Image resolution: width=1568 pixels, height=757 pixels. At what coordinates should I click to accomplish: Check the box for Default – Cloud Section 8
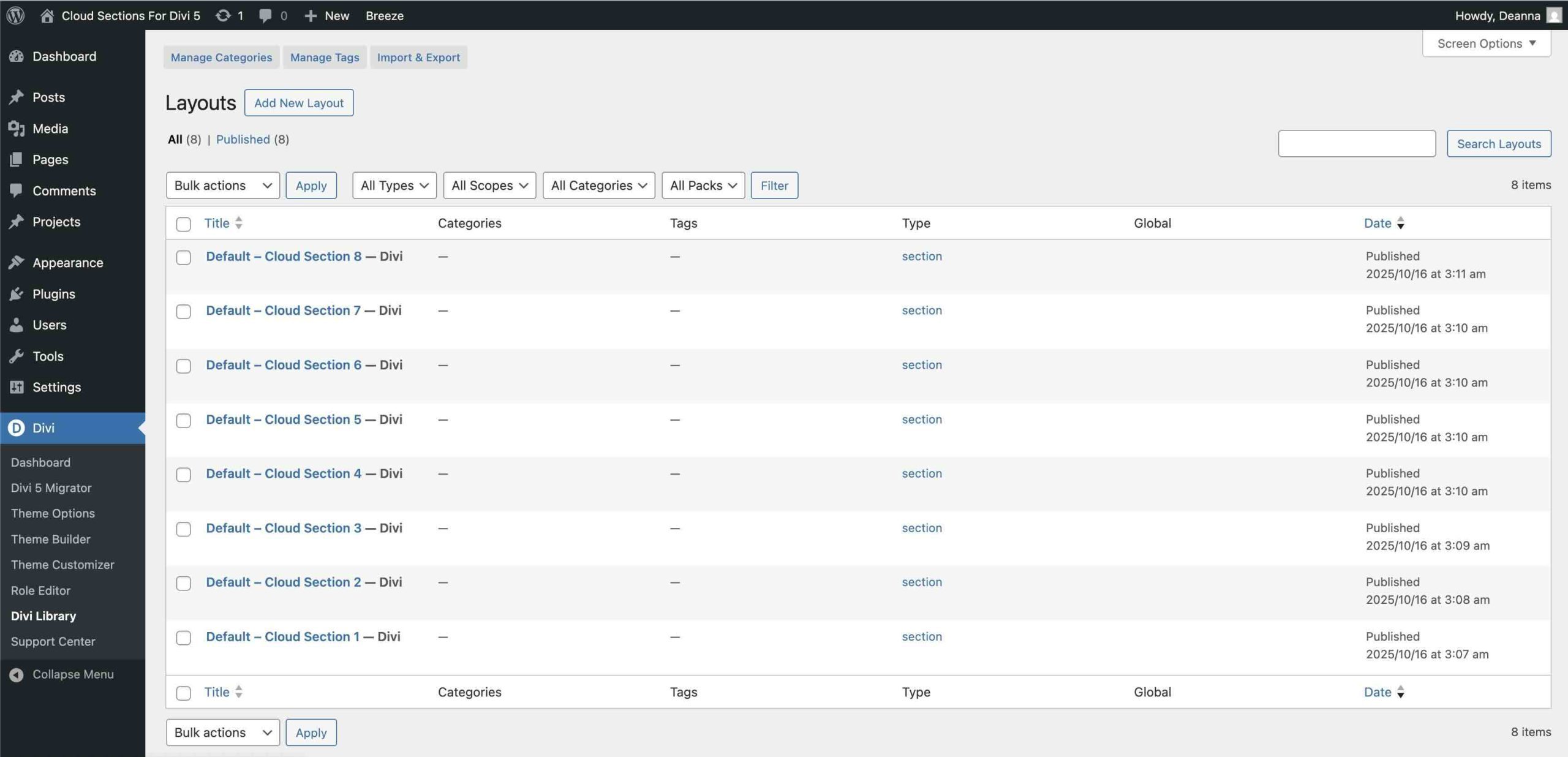click(183, 258)
